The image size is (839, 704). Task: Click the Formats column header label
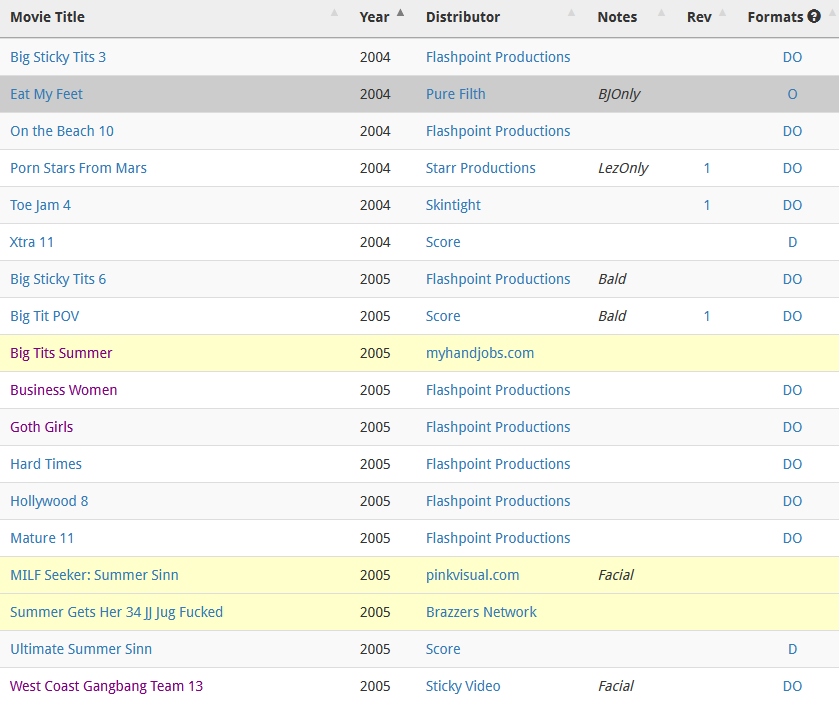click(775, 17)
